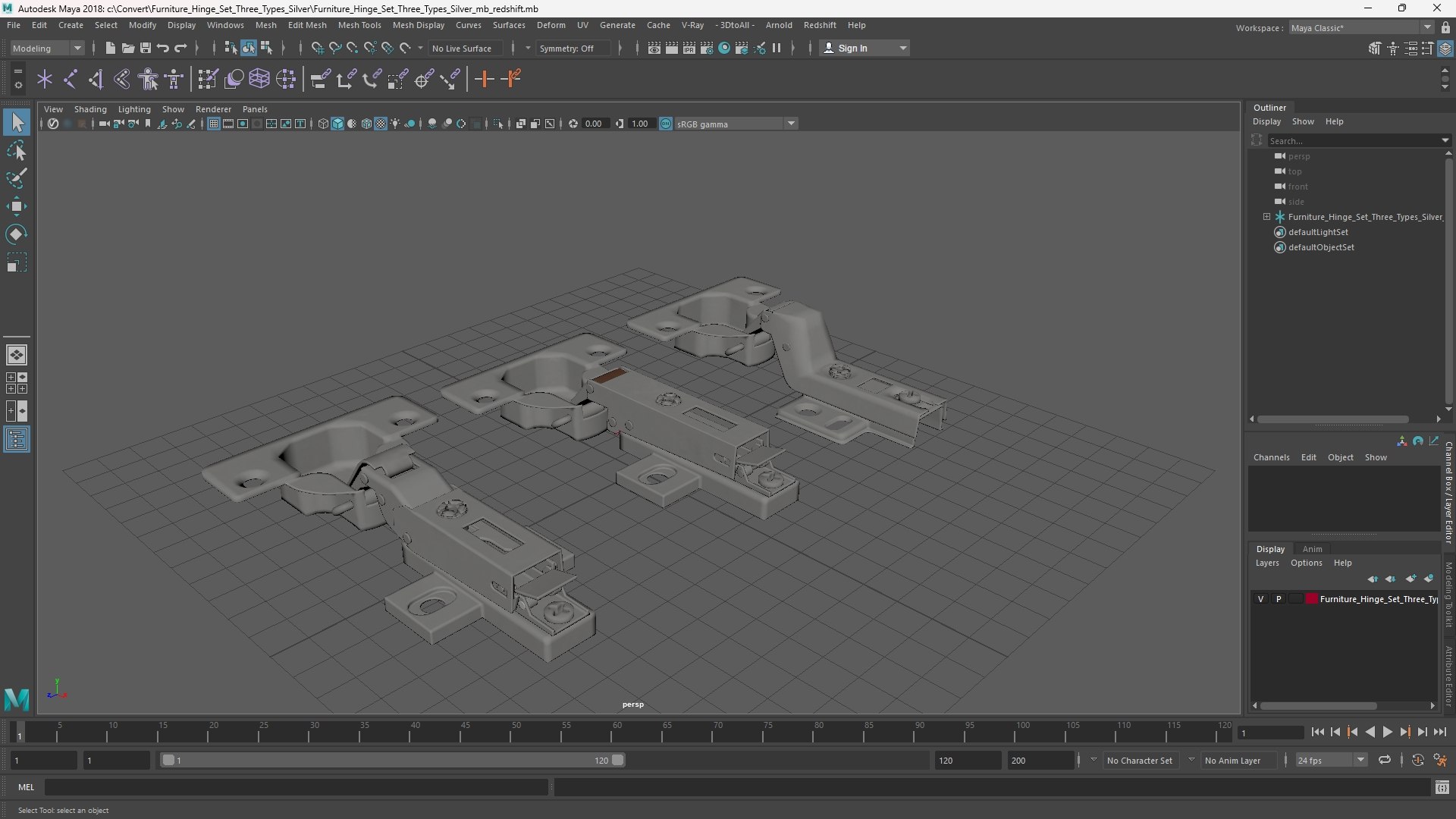This screenshot has height=819, width=1456.
Task: Click the time range slider bar
Action: (x=391, y=761)
